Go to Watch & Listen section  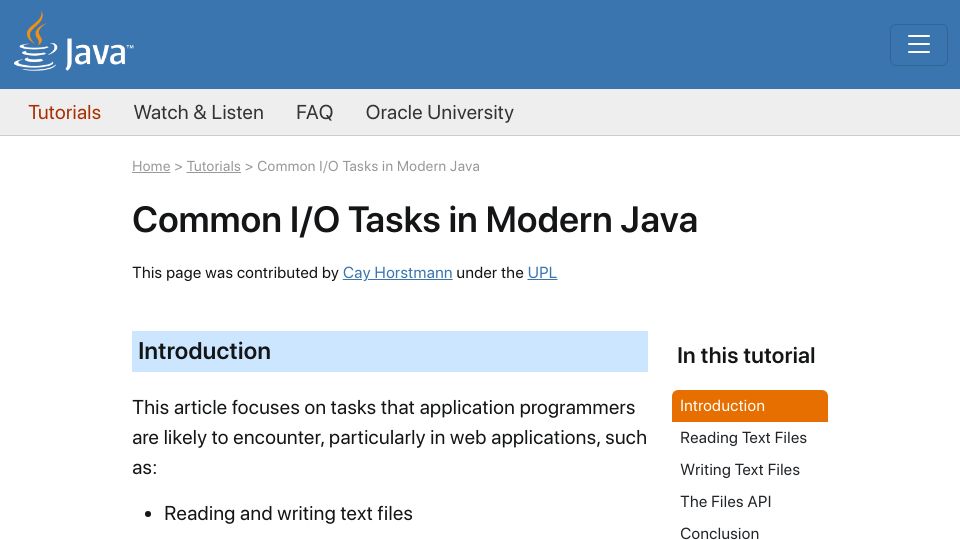pyautogui.click(x=198, y=113)
